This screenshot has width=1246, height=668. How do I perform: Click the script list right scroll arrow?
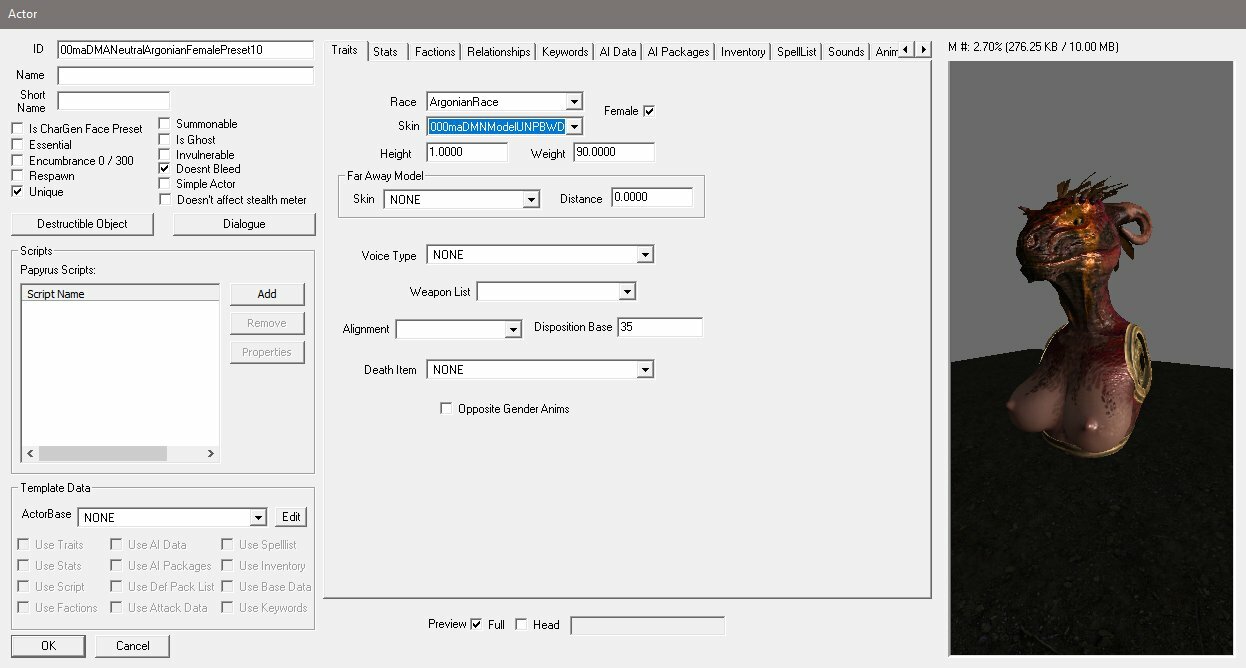click(210, 453)
